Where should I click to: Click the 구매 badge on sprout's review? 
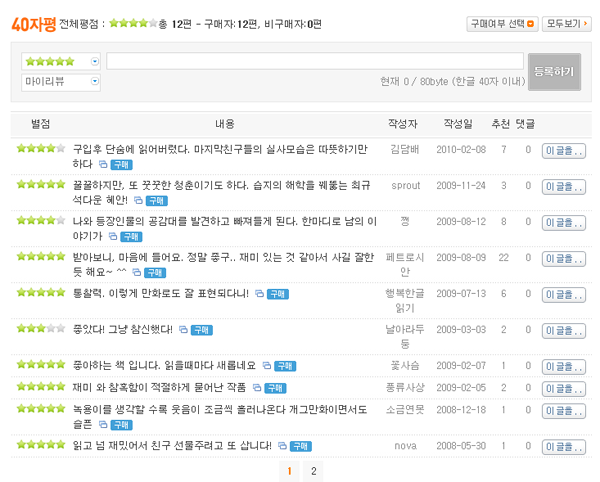point(157,201)
